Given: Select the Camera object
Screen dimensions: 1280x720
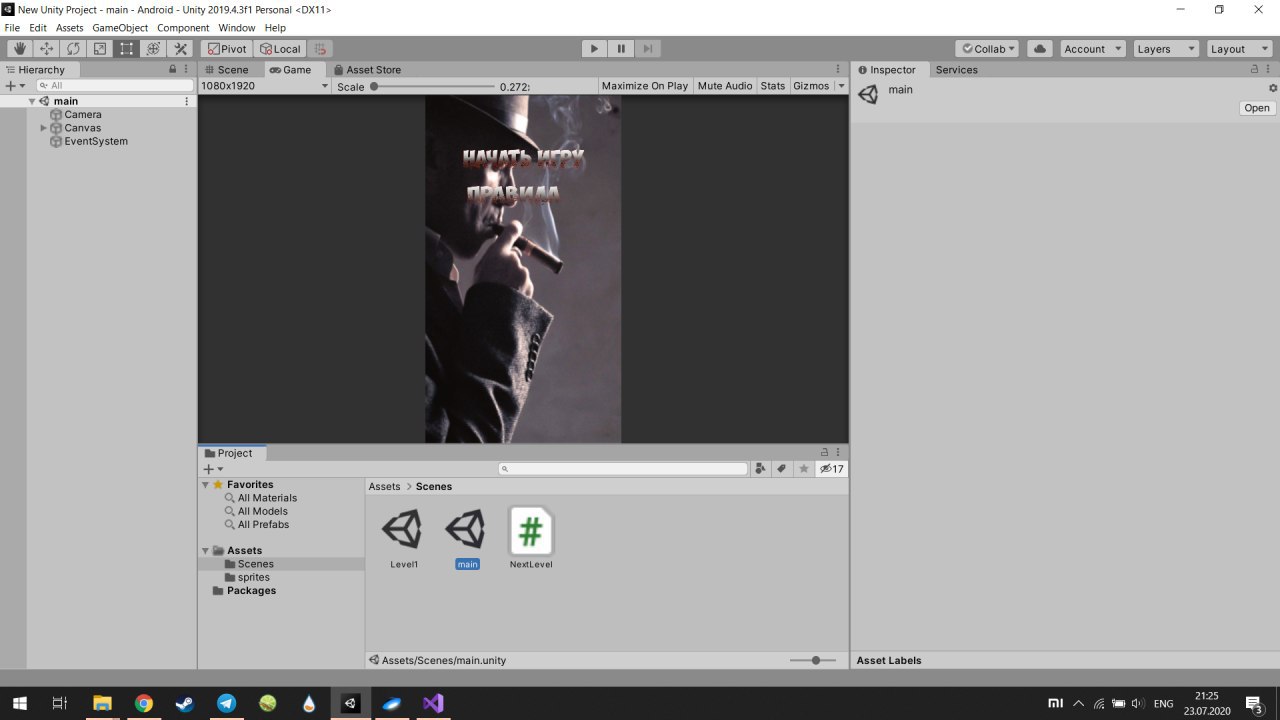Looking at the screenshot, I should pyautogui.click(x=83, y=115).
